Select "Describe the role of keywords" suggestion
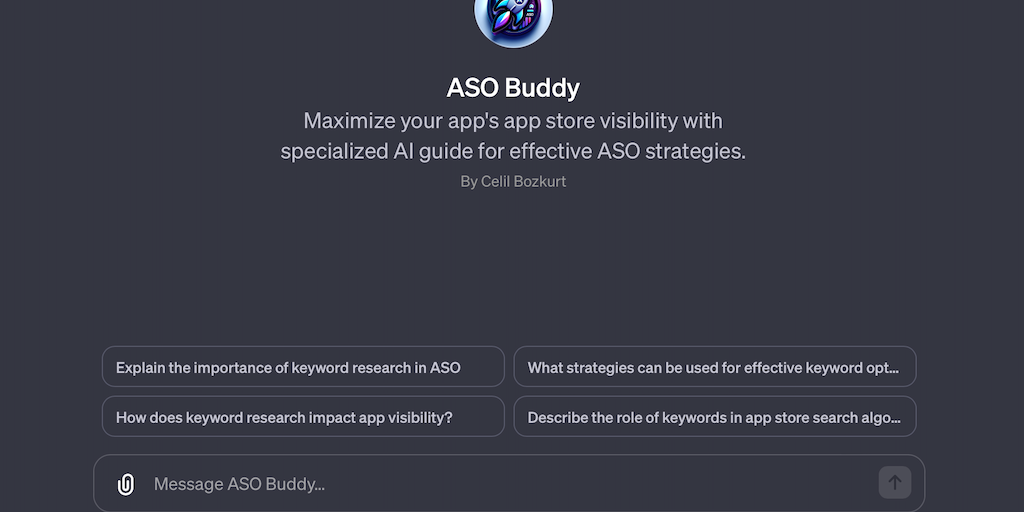The height and width of the screenshot is (512, 1024). (714, 417)
